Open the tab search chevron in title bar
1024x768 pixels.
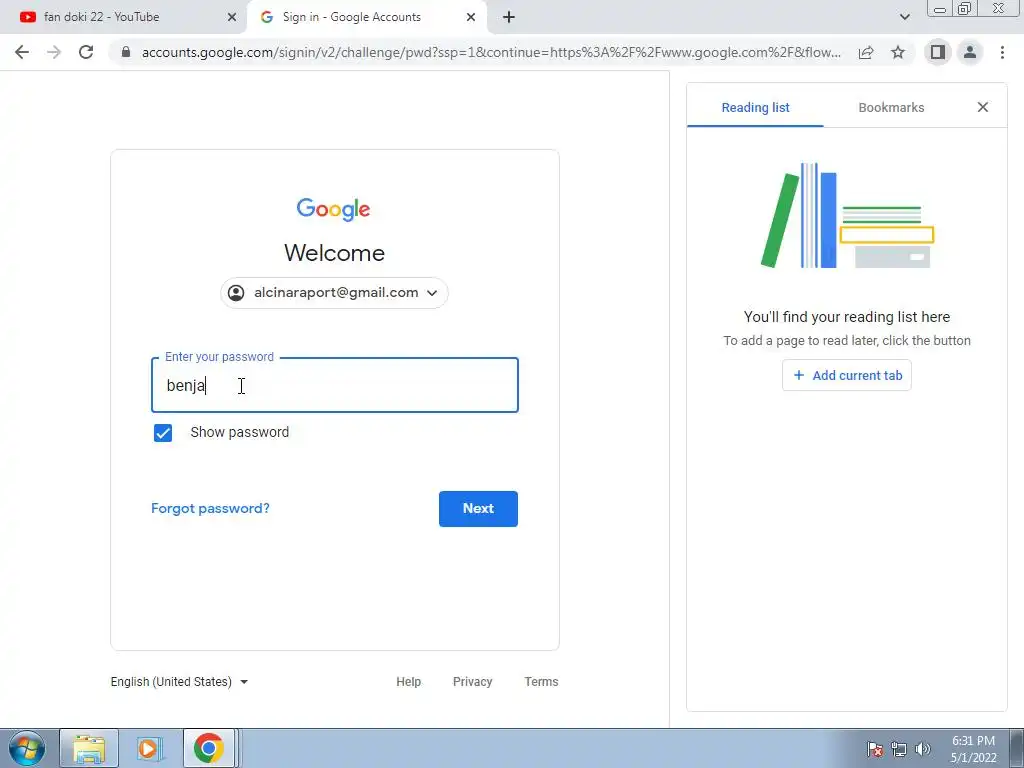tap(904, 17)
